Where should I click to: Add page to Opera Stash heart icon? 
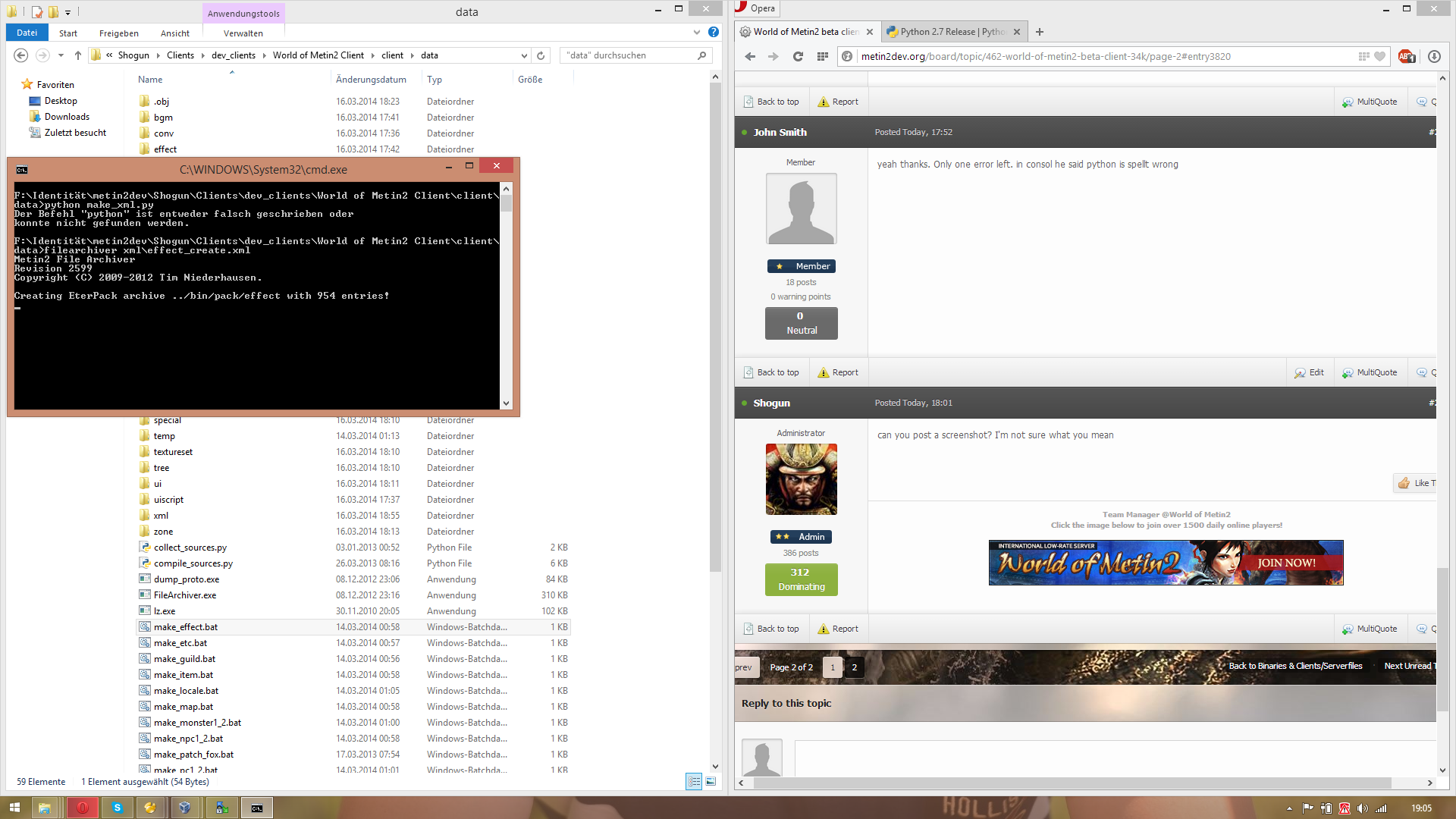1379,56
